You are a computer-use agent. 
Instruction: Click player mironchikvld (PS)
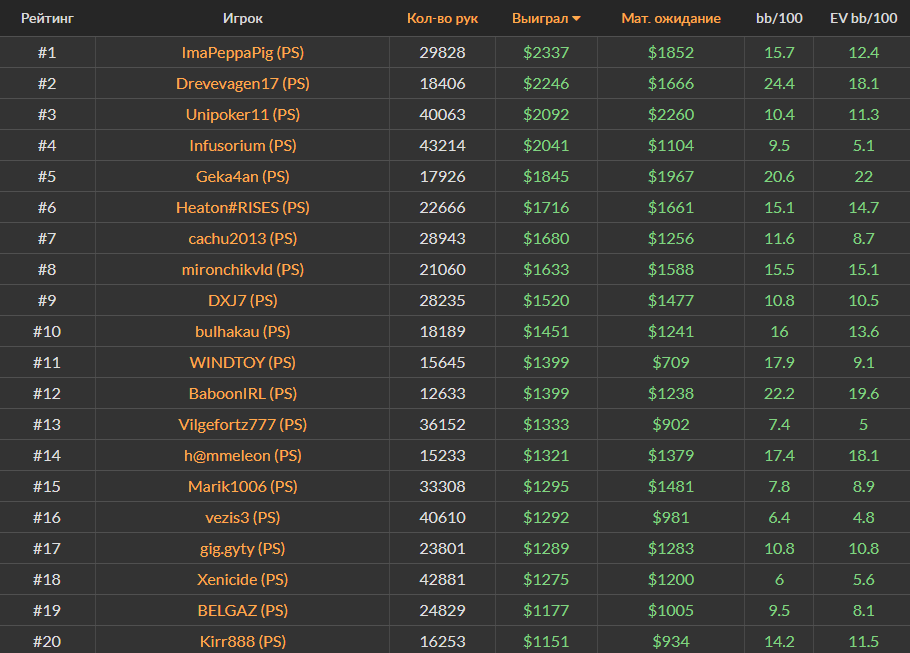[243, 269]
